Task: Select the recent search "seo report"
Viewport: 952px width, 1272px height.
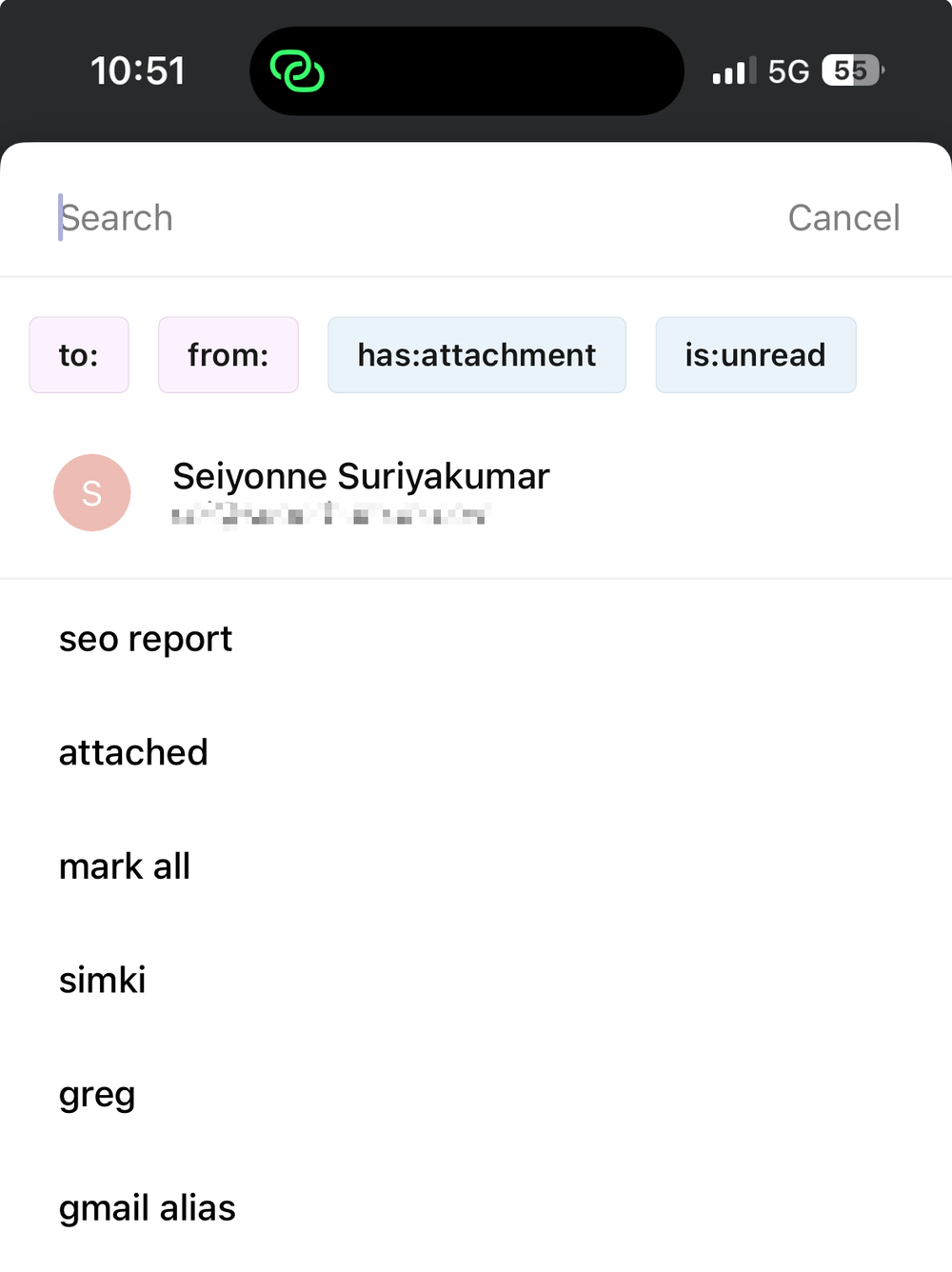Action: click(x=146, y=639)
